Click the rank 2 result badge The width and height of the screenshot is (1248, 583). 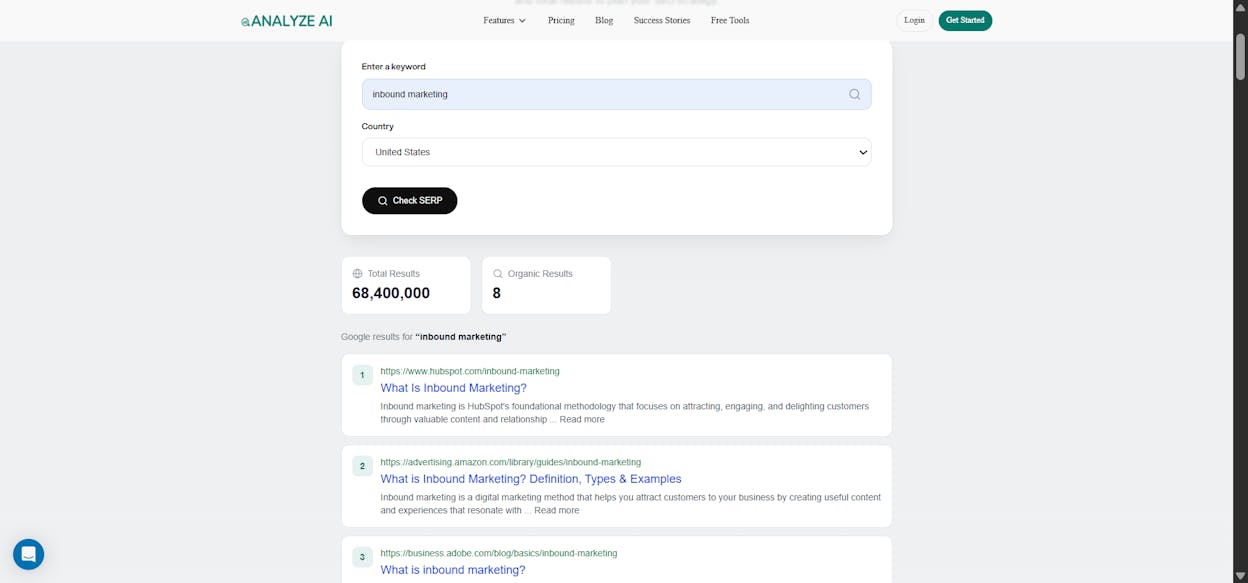click(x=362, y=466)
